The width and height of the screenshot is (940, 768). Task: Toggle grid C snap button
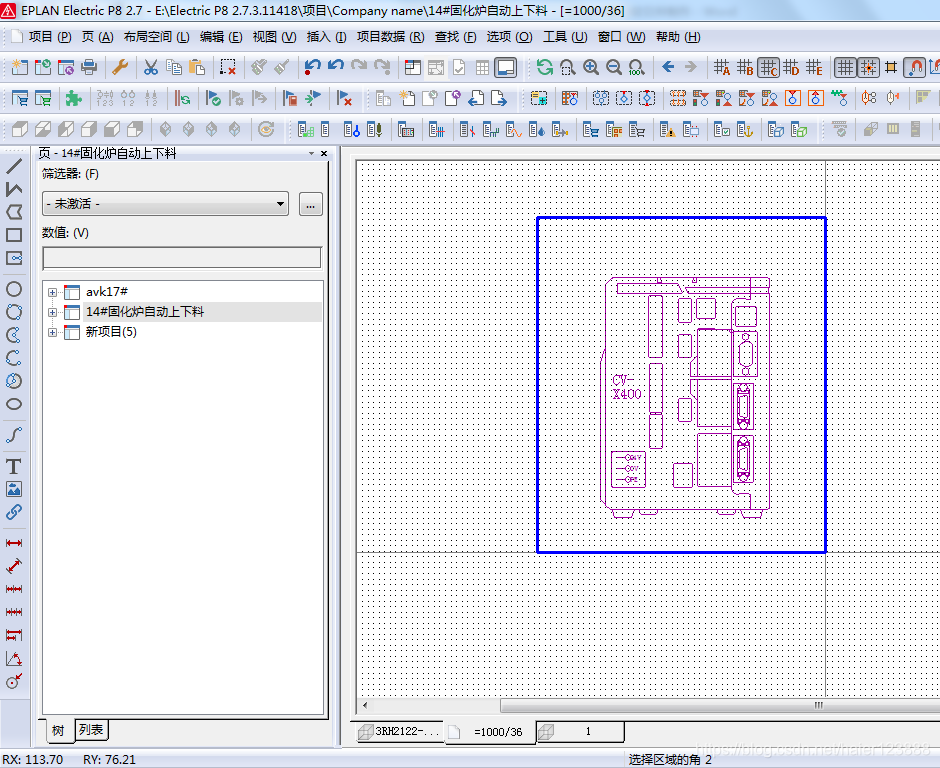click(x=768, y=67)
